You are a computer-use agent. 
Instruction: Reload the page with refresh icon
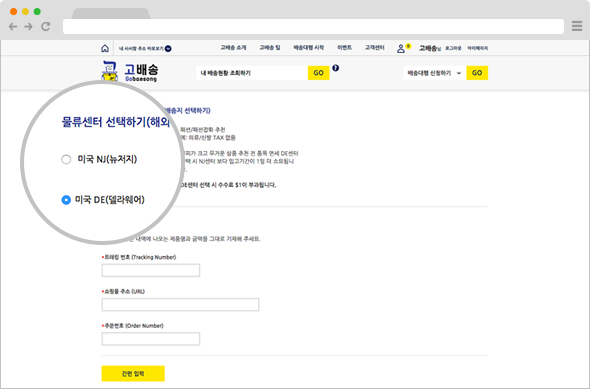point(46,26)
